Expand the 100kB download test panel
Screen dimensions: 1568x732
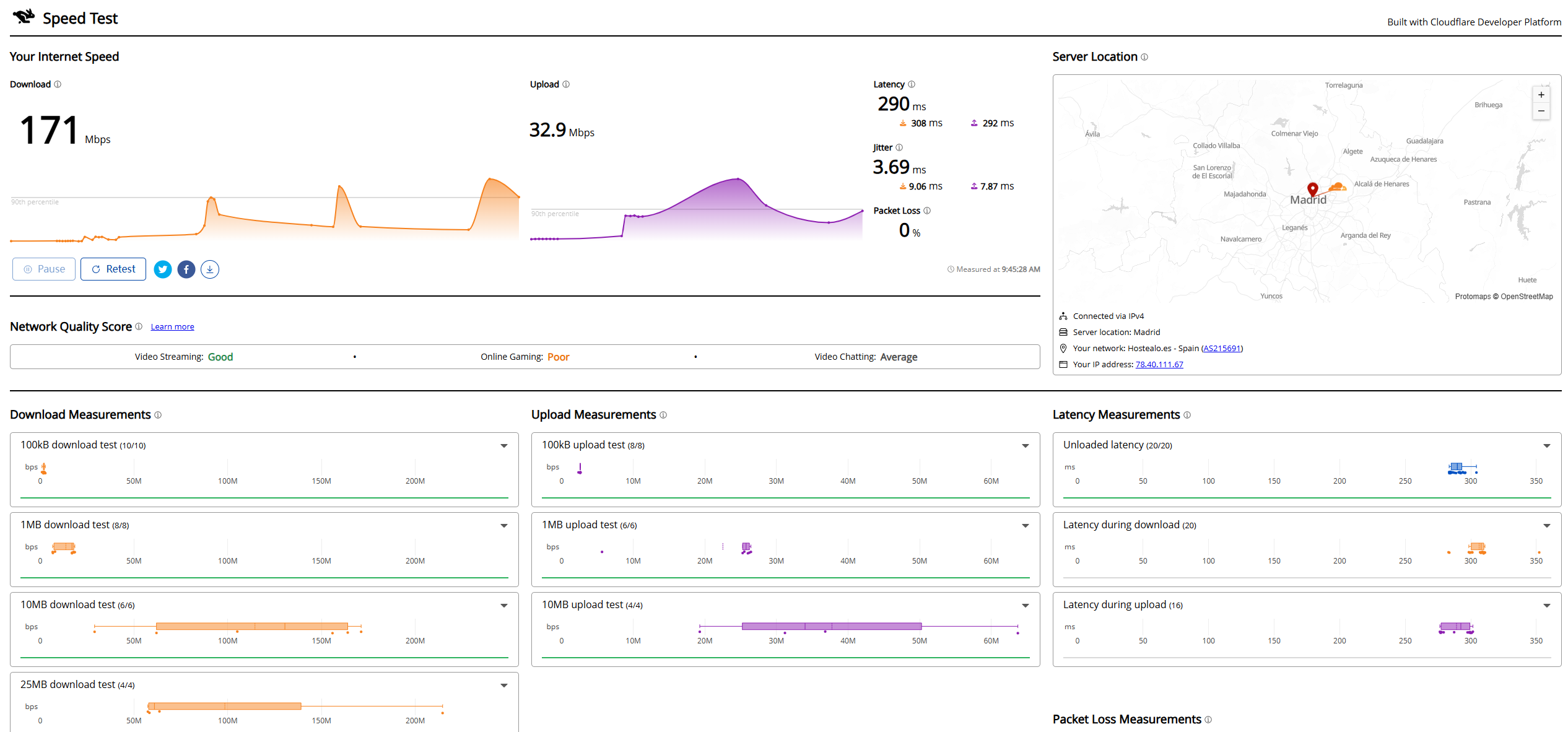coord(504,446)
